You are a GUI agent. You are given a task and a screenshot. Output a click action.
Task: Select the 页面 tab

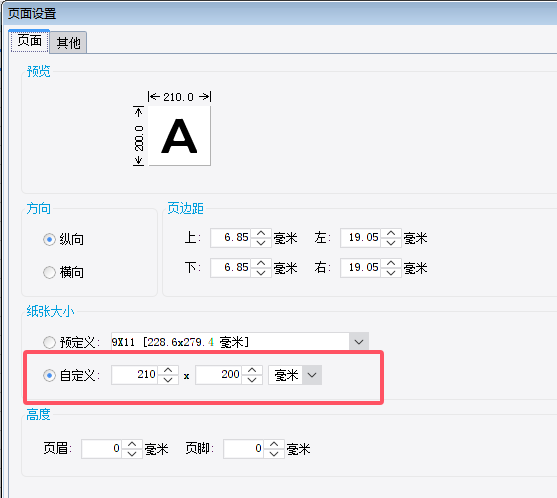click(x=29, y=41)
